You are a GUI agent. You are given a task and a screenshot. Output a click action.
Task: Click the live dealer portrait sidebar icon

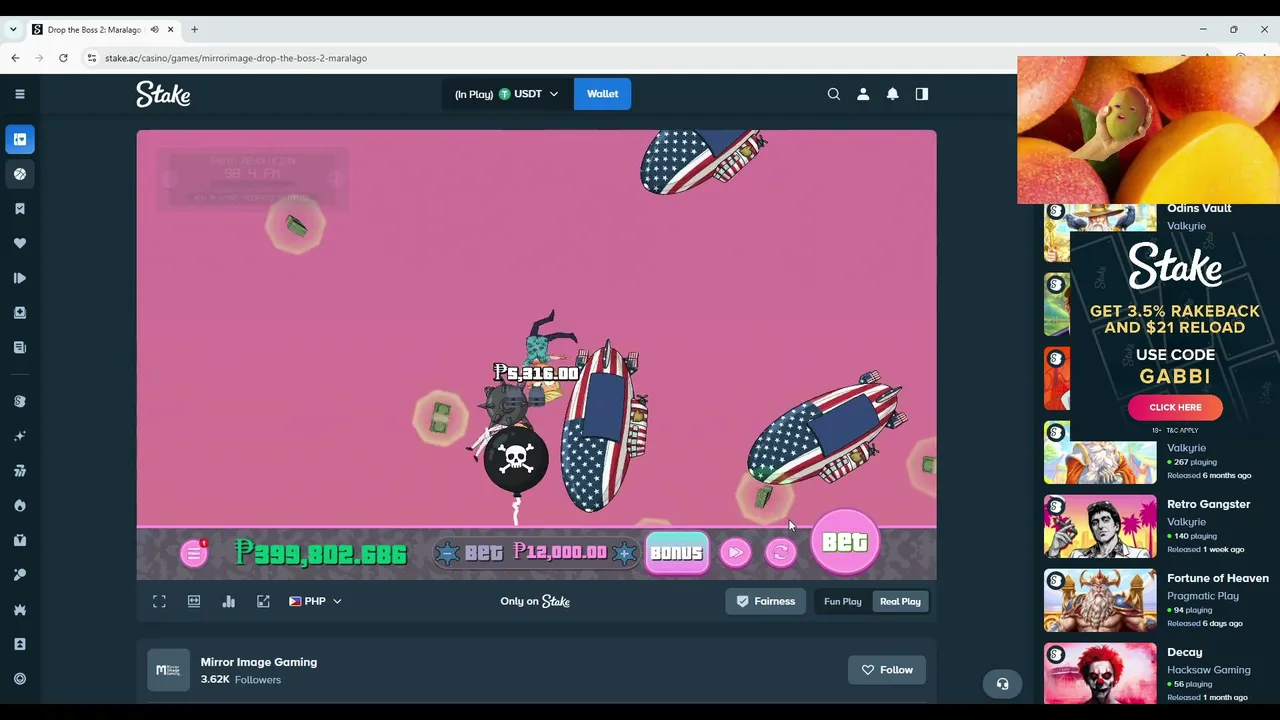pyautogui.click(x=19, y=644)
